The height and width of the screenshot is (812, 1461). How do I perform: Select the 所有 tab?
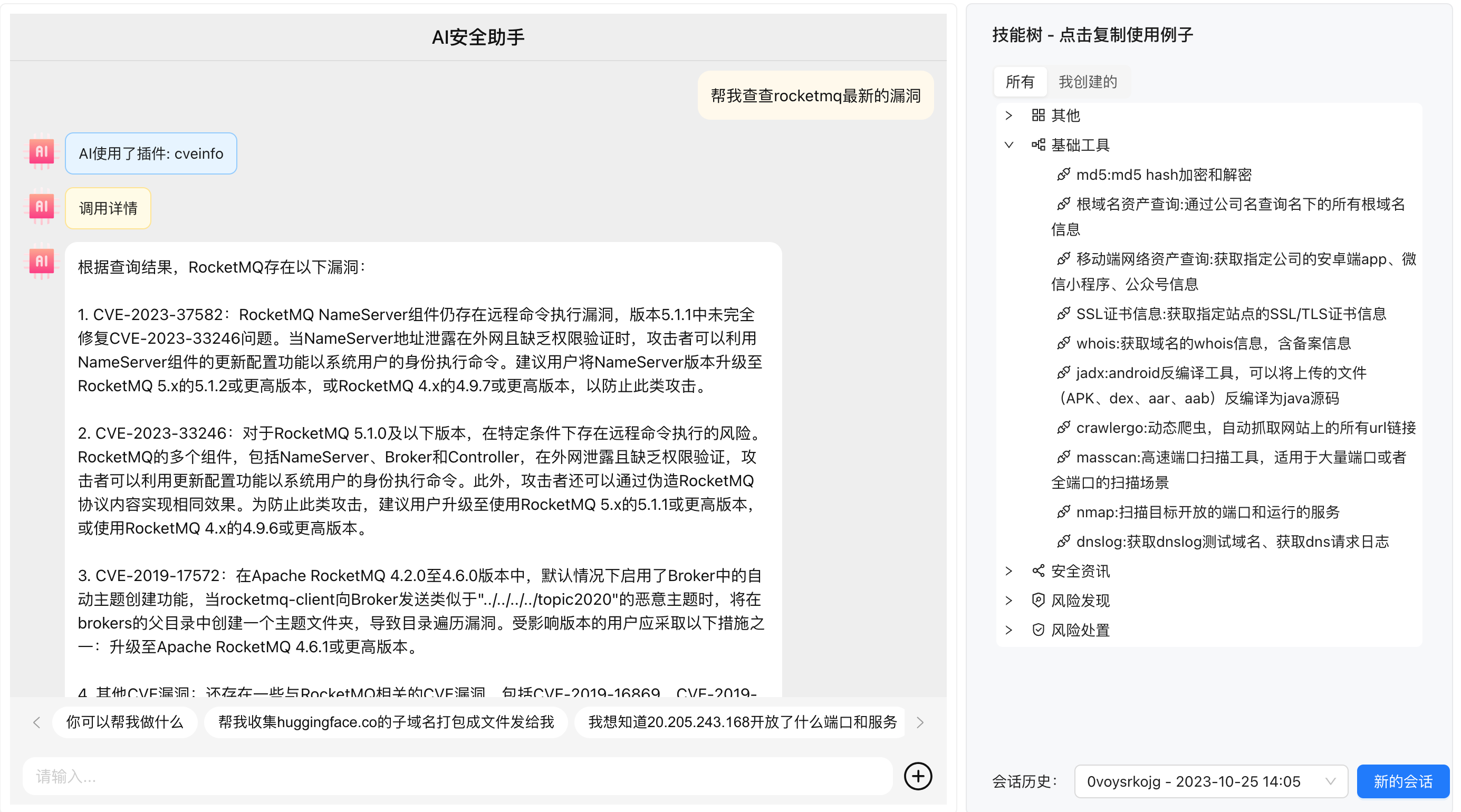click(1020, 82)
